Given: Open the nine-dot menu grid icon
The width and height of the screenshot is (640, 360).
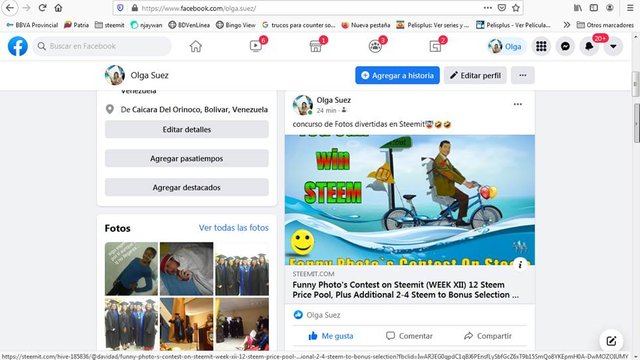Looking at the screenshot, I should click(x=541, y=46).
